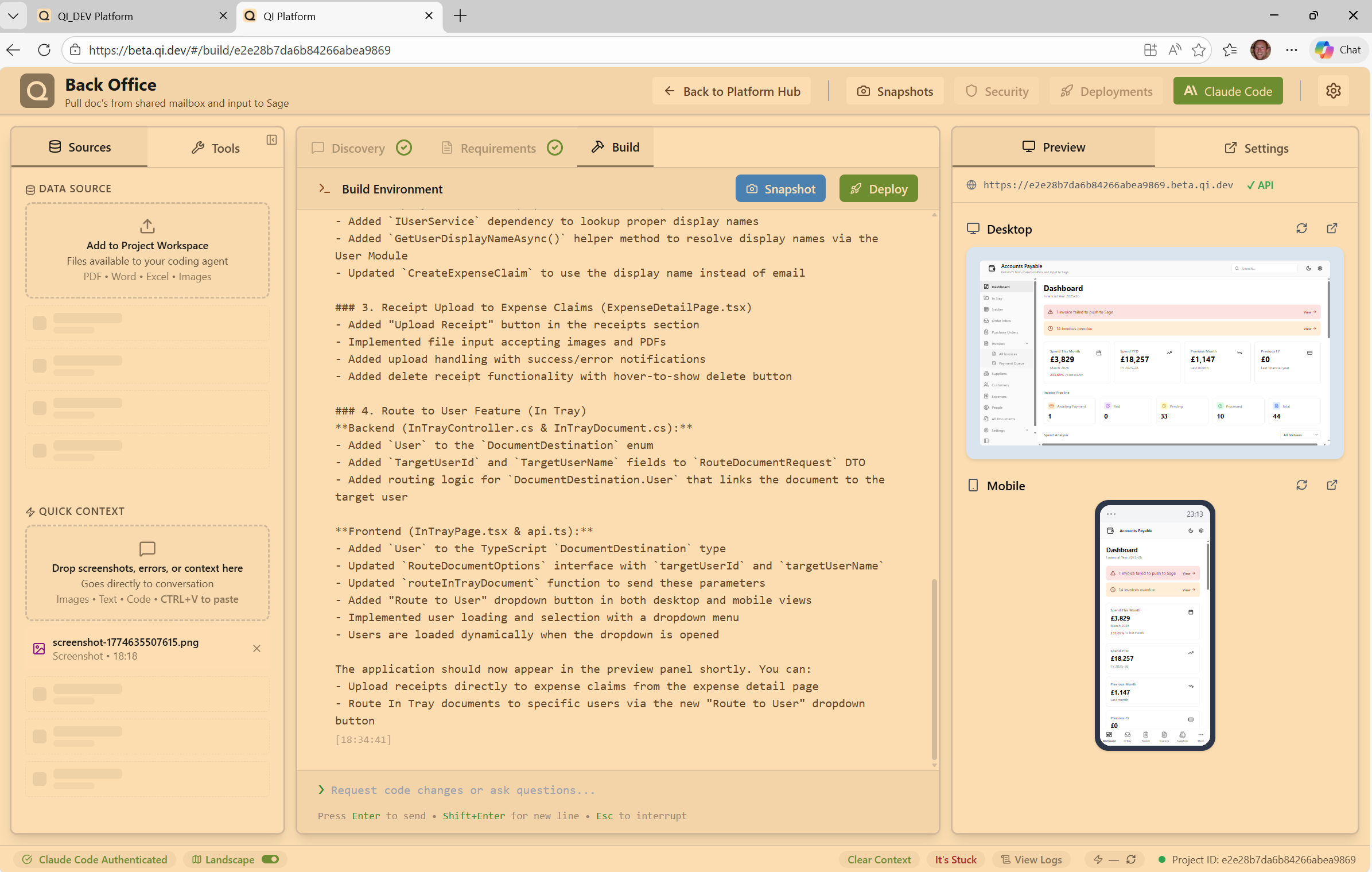Screen dimensions: 1372x872
Task: Click the refresh icon in the bottom status bar
Action: [x=1131, y=859]
